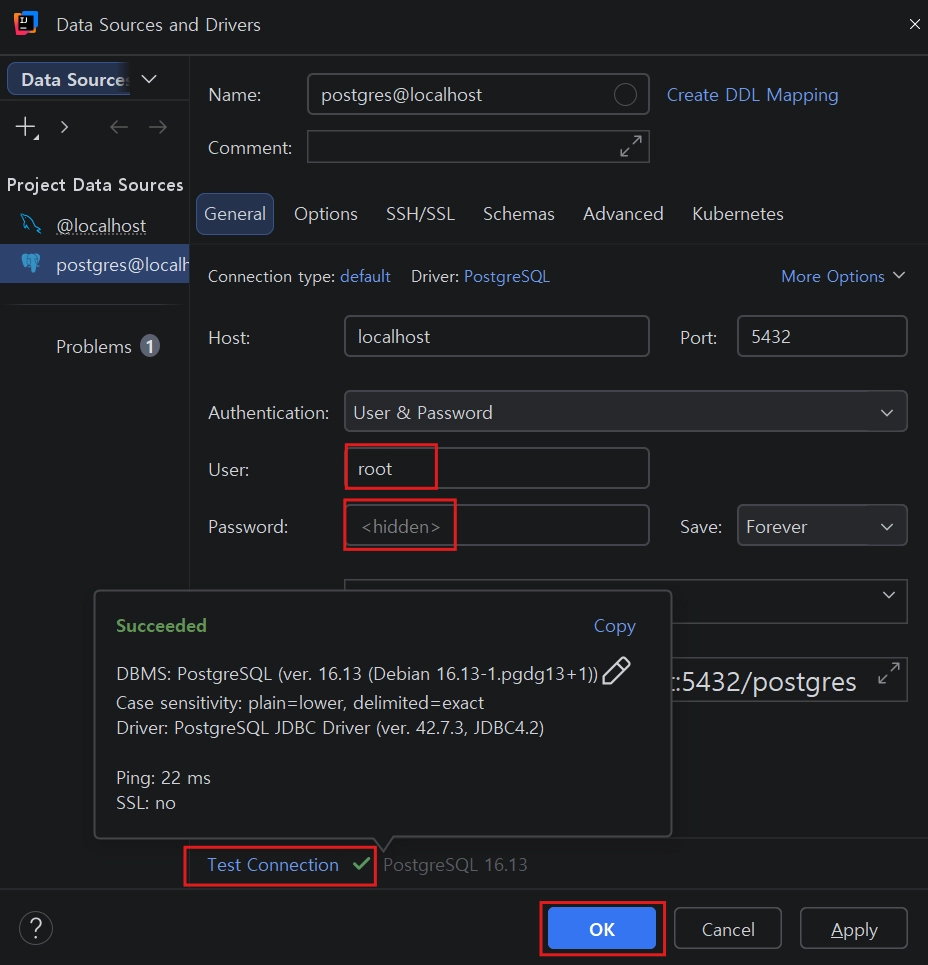Click the PostgreSQL 16.13 status text
The image size is (928, 965).
pos(455,865)
